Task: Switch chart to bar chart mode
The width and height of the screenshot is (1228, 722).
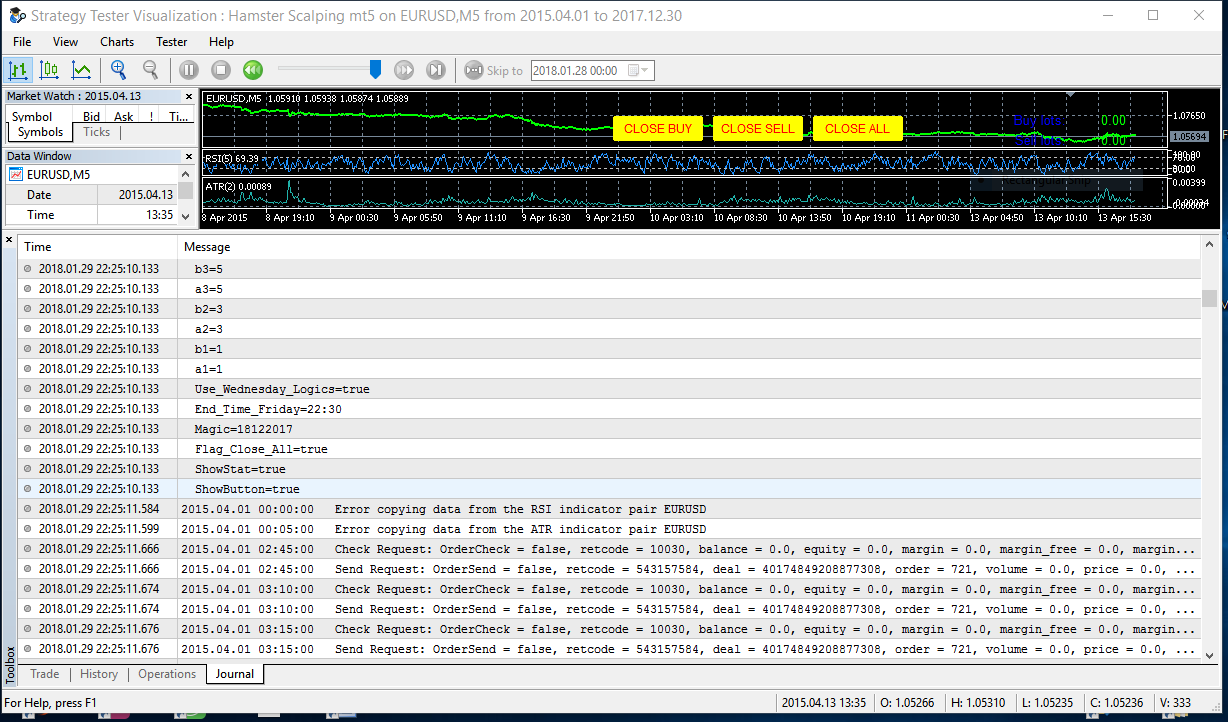Action: pos(18,70)
